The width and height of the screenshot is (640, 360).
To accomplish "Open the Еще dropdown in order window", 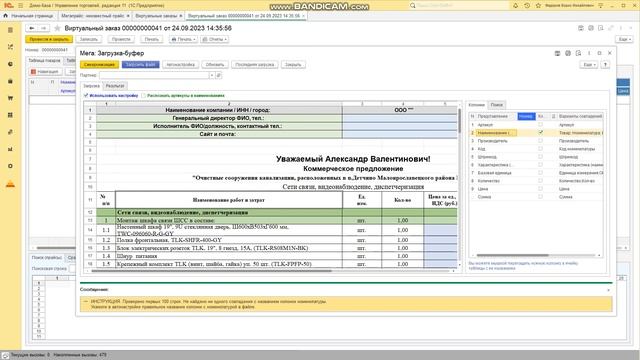I will pos(624,39).
